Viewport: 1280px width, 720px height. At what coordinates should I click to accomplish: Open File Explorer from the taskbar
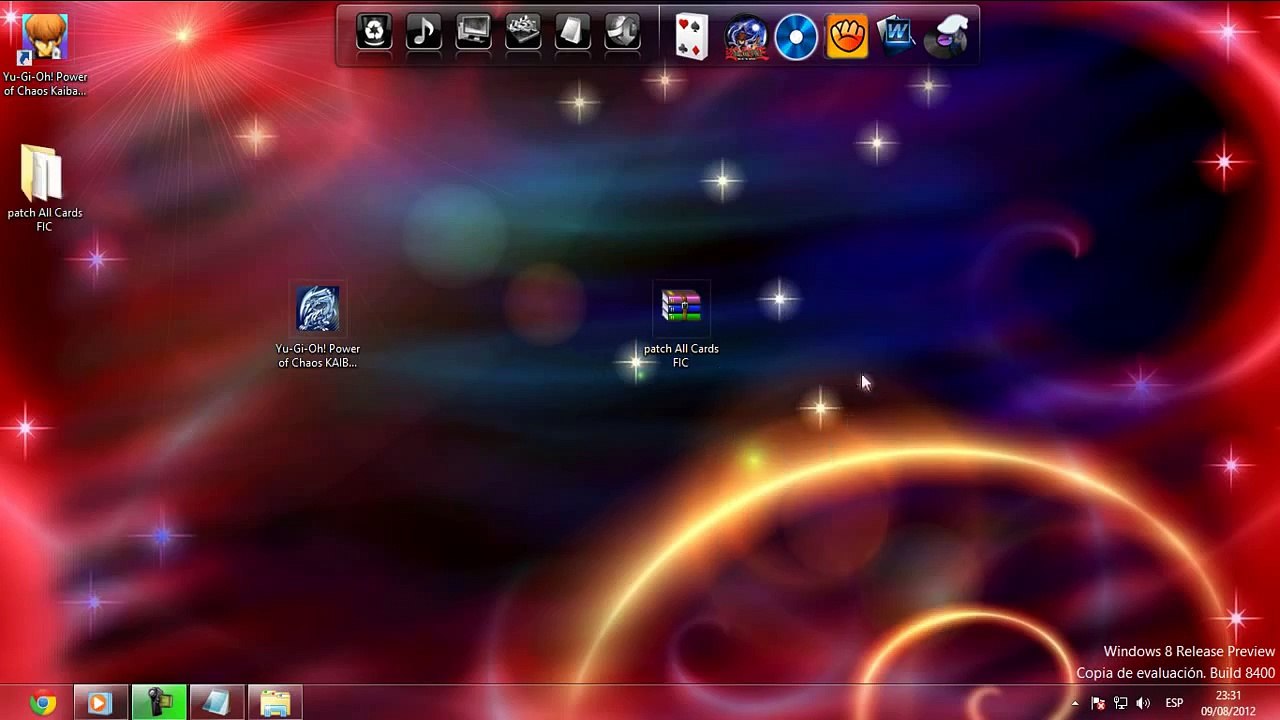click(x=275, y=703)
